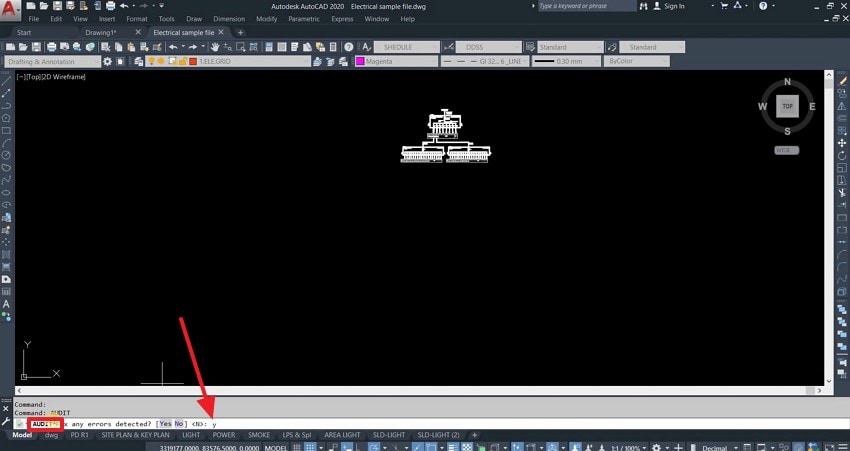The image size is (850, 451).
Task: Click the Properties palette icon in toolbar
Action: 269,47
